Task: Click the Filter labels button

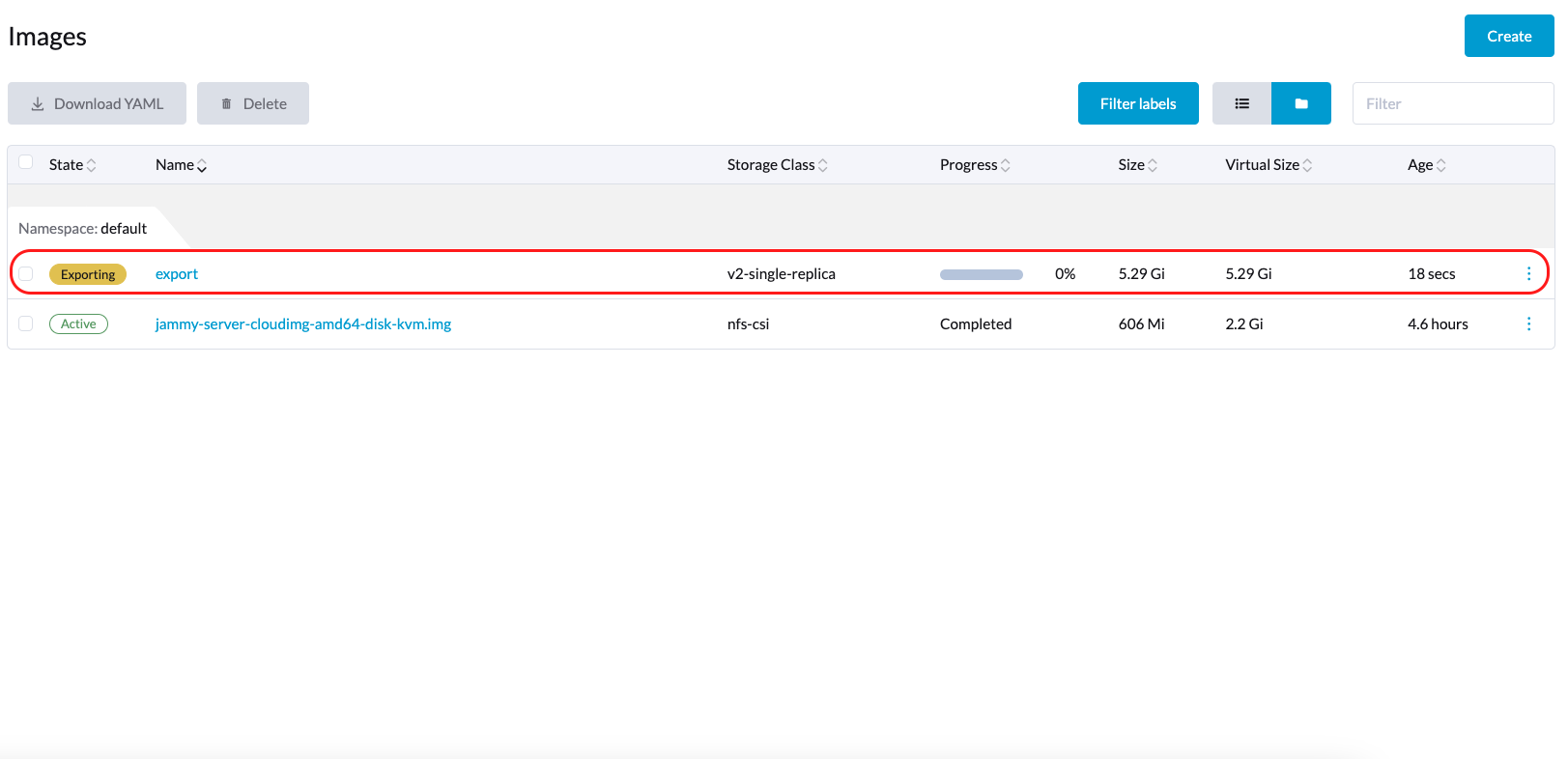Action: click(1137, 103)
